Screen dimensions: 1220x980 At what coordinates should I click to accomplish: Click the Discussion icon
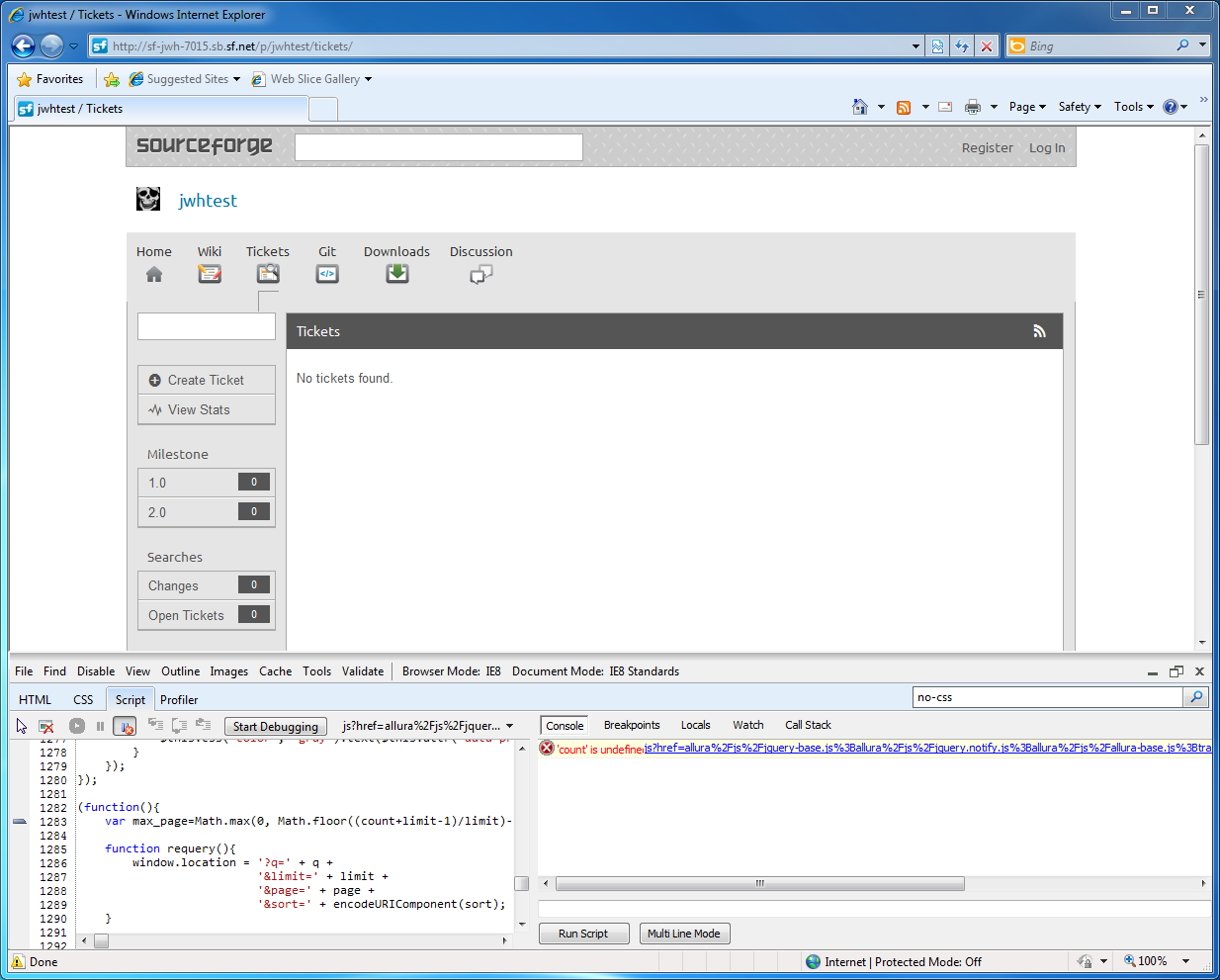coord(480,274)
